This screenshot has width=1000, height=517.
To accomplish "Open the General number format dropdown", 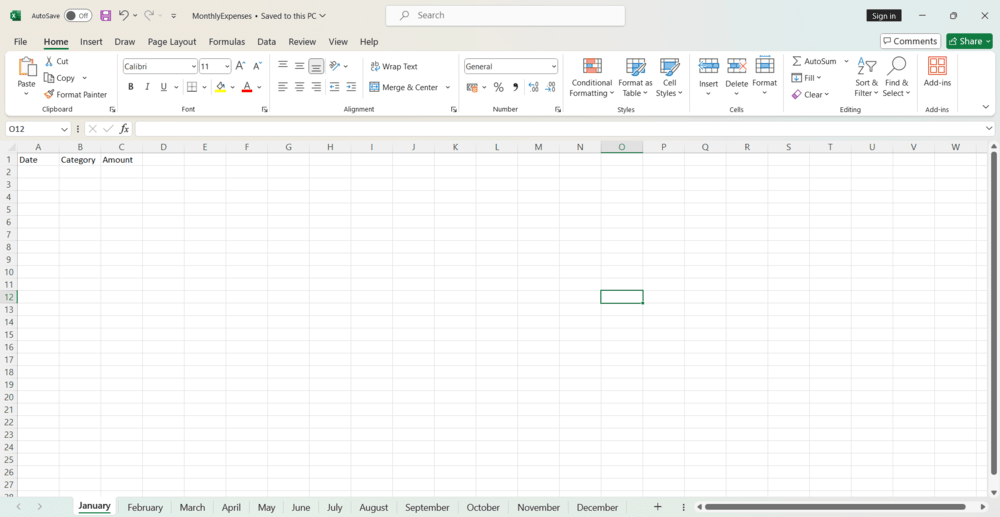I will (554, 66).
